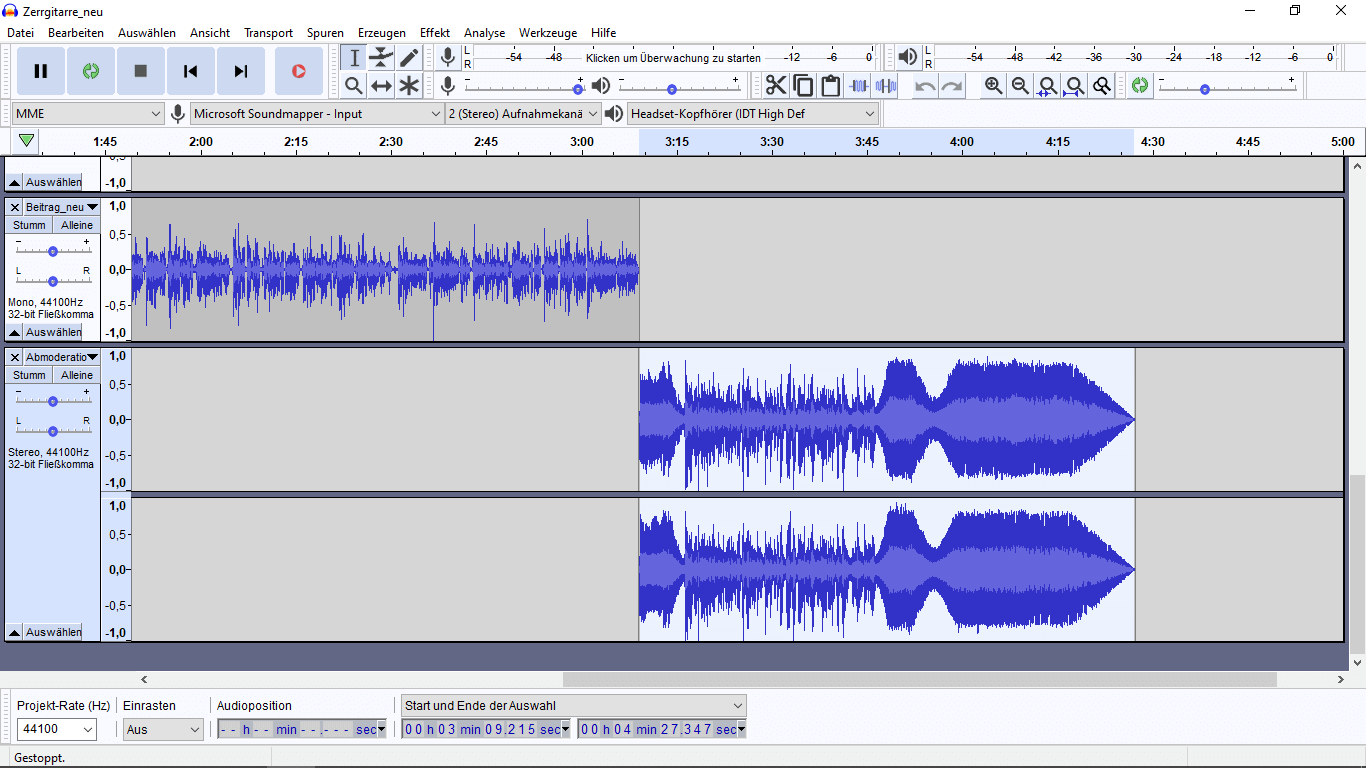
Task: Click the Pause transport button
Action: click(x=41, y=71)
